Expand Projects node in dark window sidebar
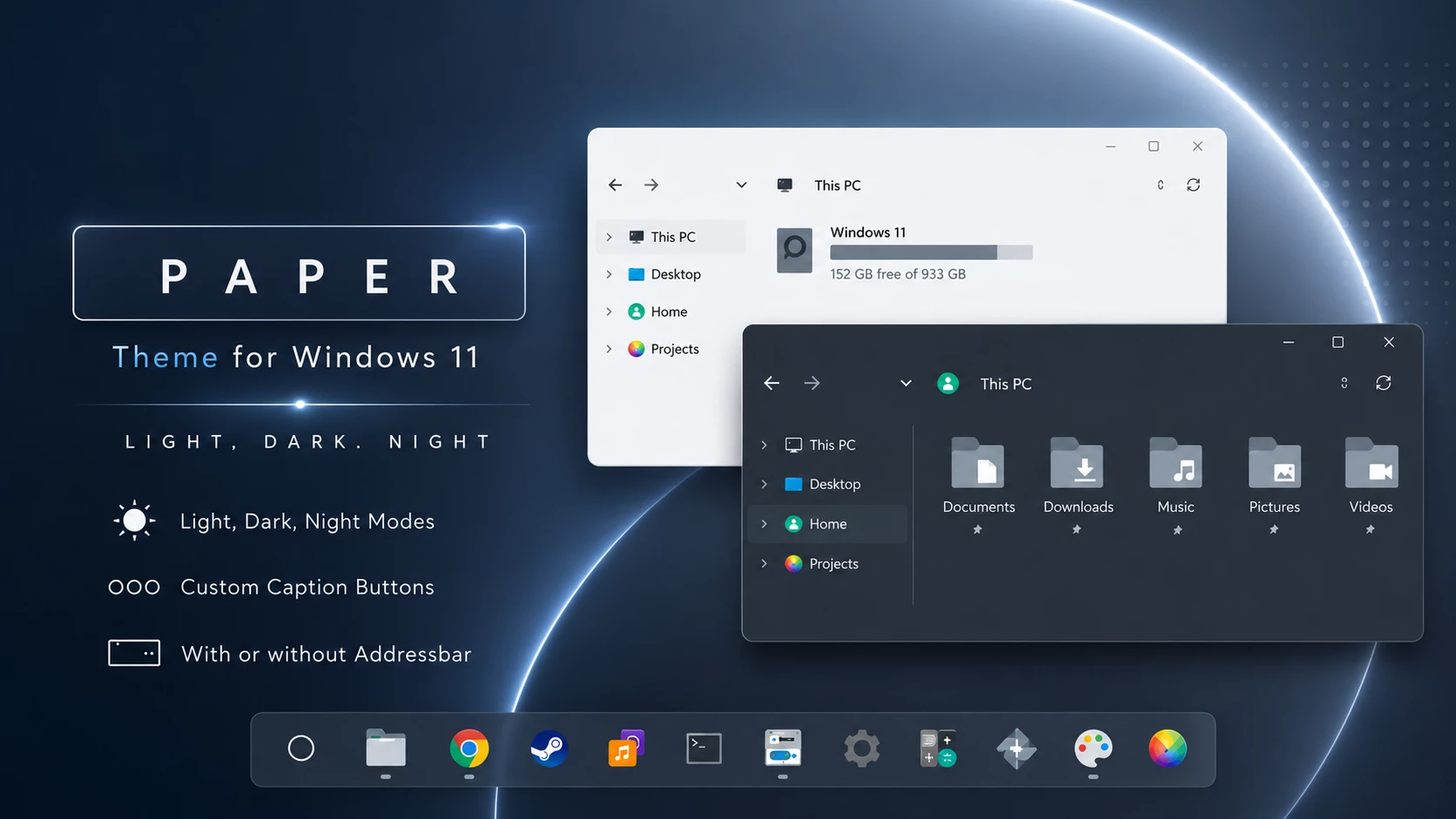Image resolution: width=1456 pixels, height=819 pixels. [x=765, y=563]
